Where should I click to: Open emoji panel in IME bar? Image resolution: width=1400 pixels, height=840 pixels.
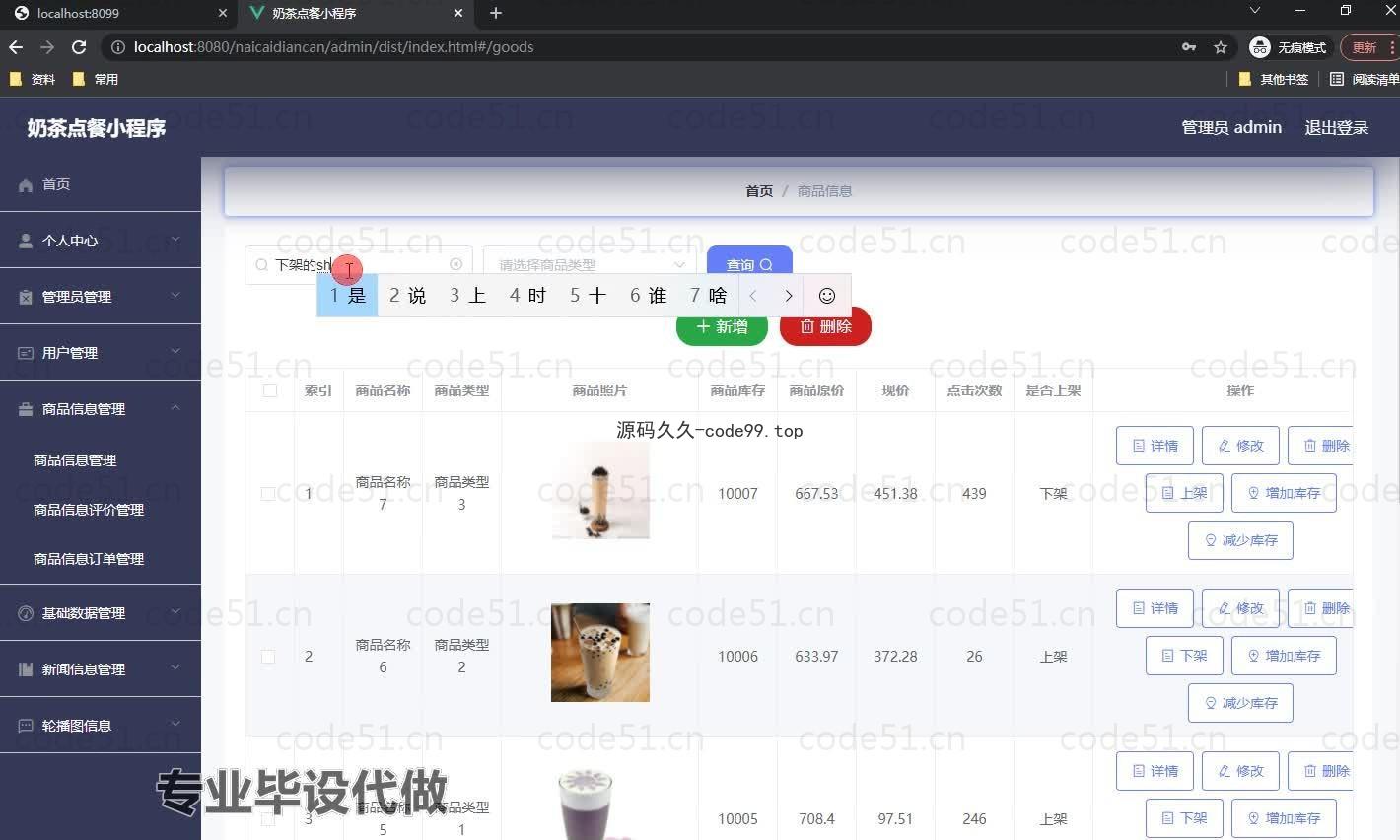coord(827,296)
